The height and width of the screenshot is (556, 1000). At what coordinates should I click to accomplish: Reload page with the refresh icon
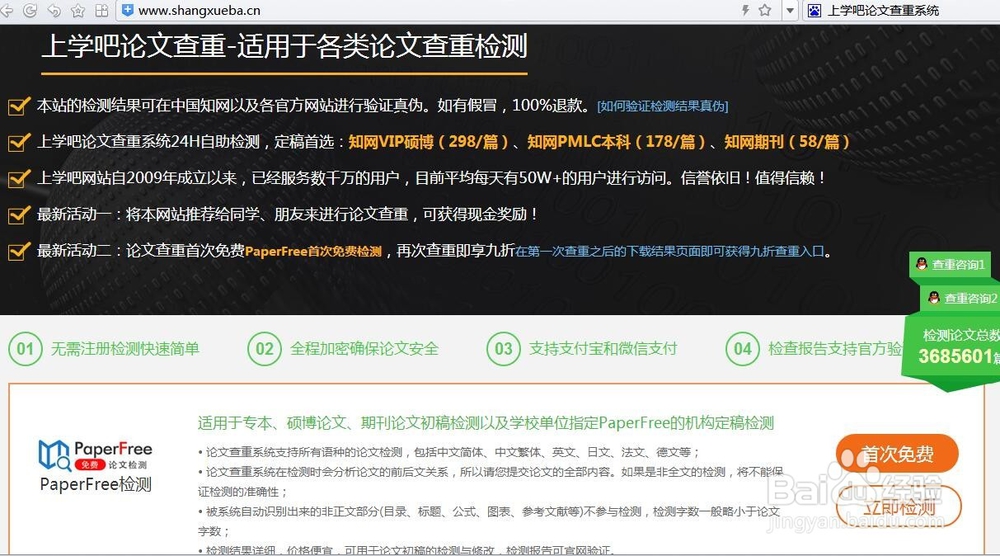[29, 10]
